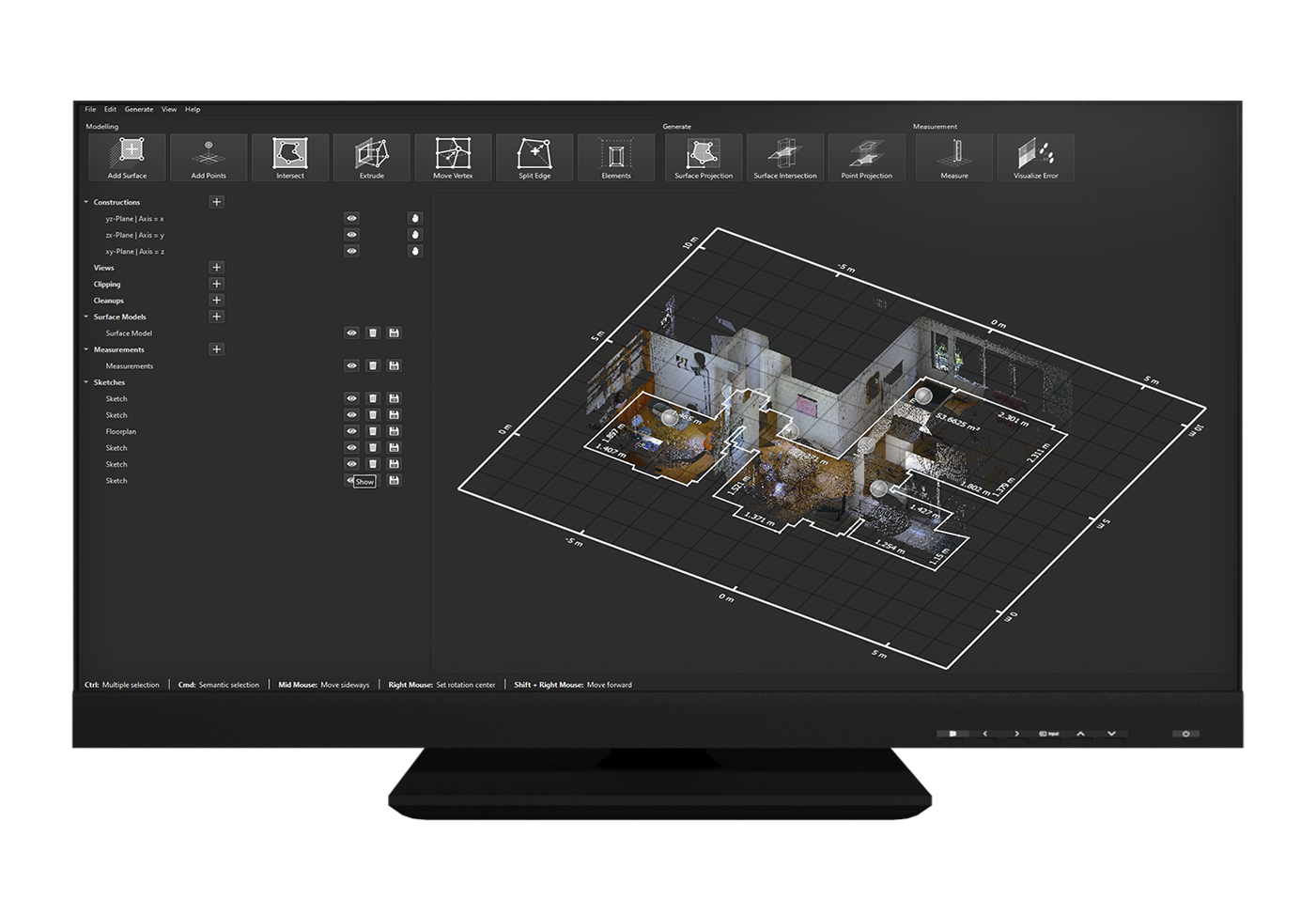
Task: Collapse the Surface Models section
Action: (x=86, y=317)
